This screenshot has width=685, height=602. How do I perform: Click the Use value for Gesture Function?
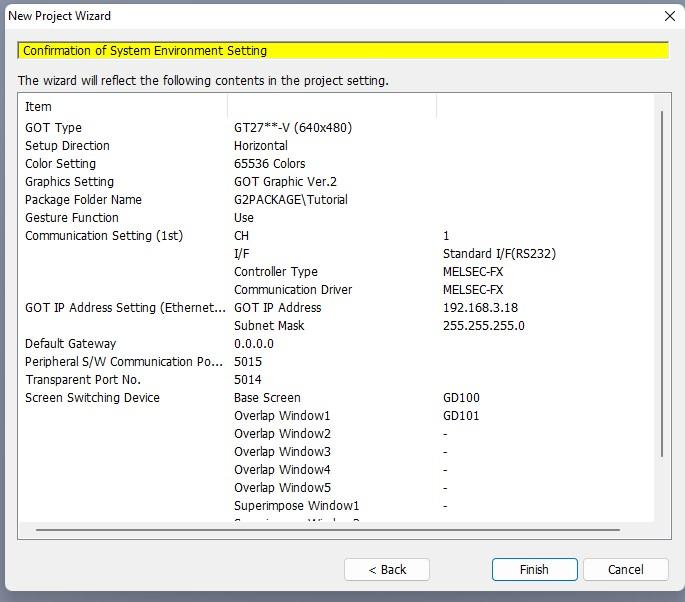click(x=244, y=218)
